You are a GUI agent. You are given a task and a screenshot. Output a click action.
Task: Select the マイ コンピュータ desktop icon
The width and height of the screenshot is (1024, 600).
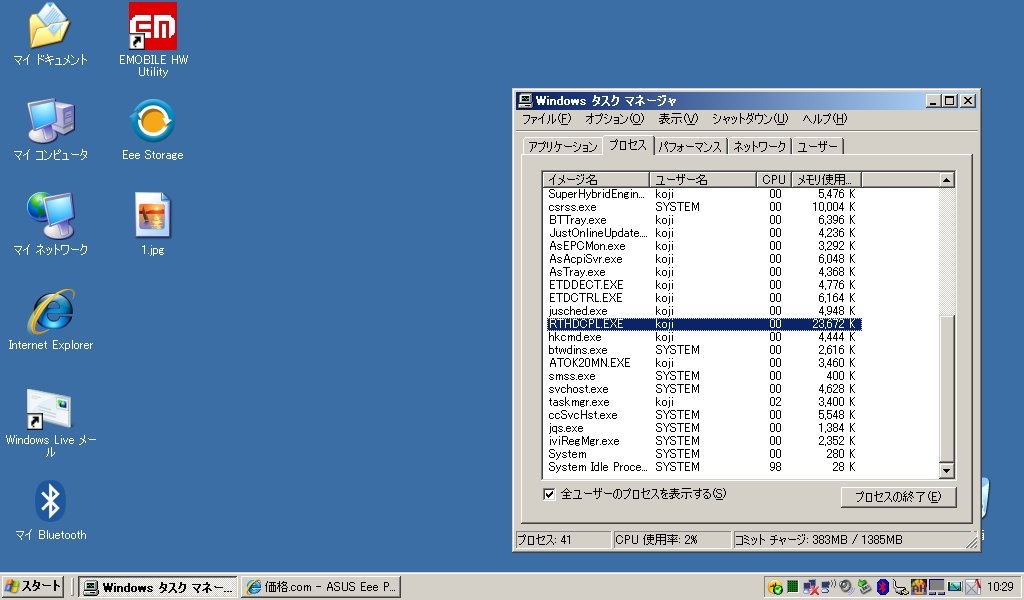click(x=50, y=129)
